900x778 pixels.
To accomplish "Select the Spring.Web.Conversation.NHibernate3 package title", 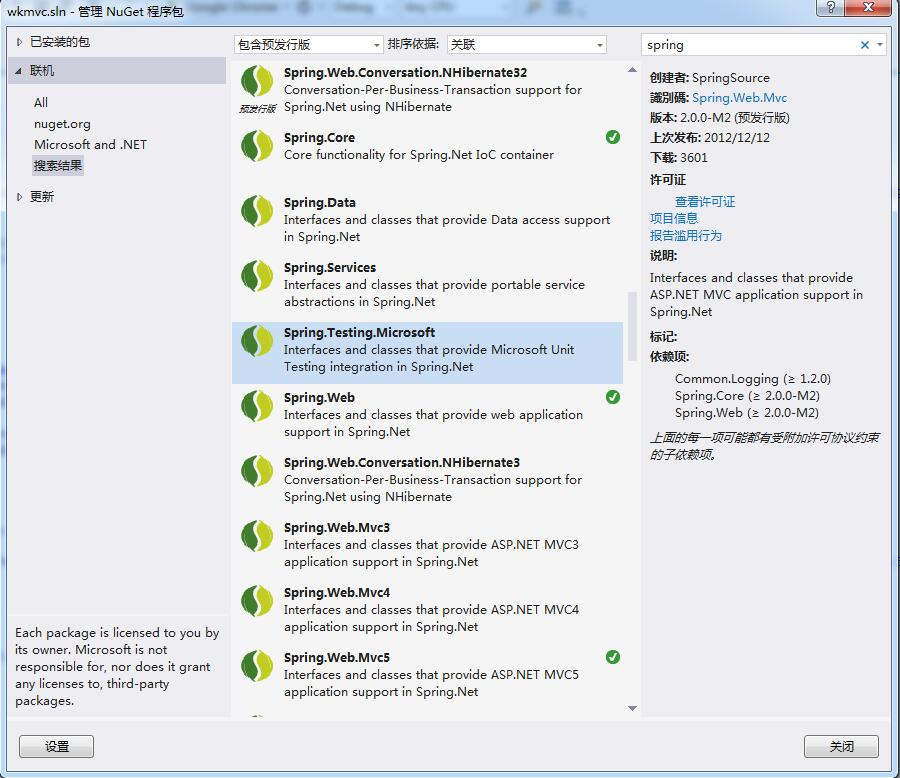I will pyautogui.click(x=402, y=462).
